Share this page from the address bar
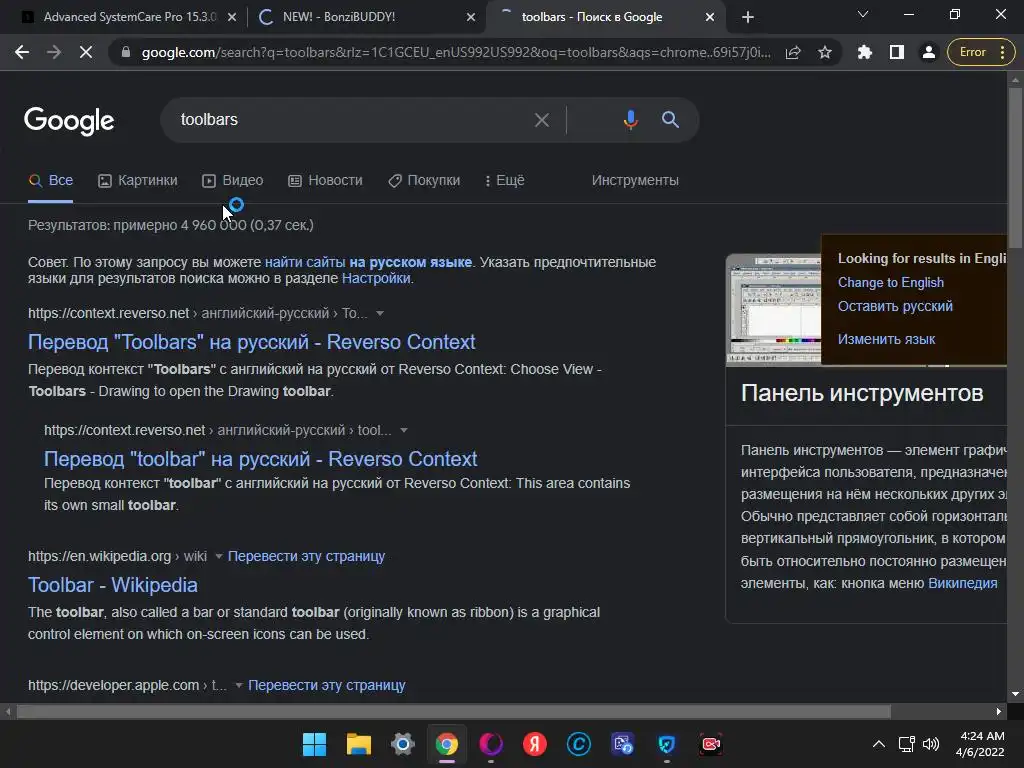Image resolution: width=1024 pixels, height=768 pixels. tap(793, 52)
